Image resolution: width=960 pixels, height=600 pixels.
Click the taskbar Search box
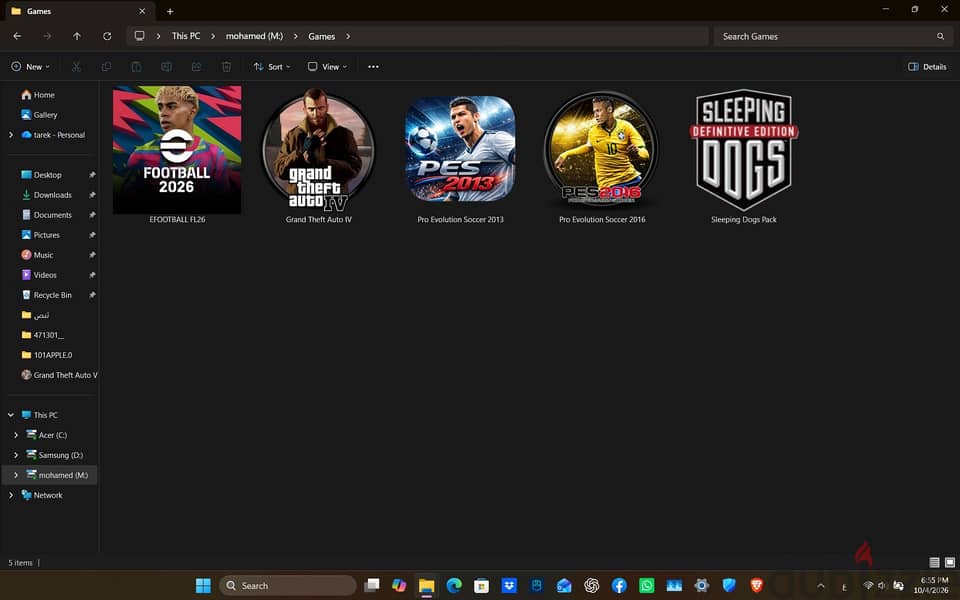point(288,586)
